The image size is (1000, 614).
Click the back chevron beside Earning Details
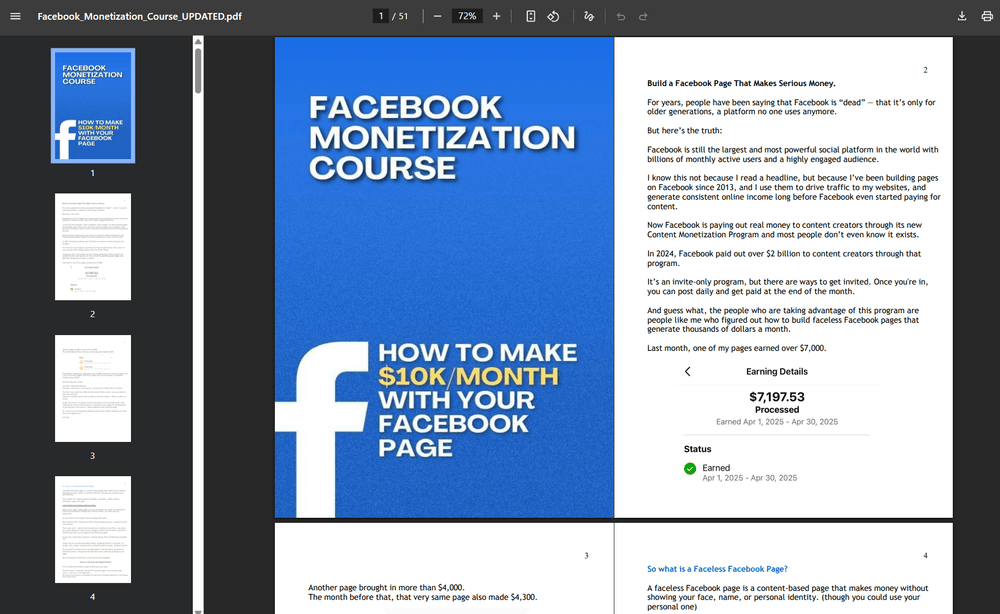[x=688, y=371]
